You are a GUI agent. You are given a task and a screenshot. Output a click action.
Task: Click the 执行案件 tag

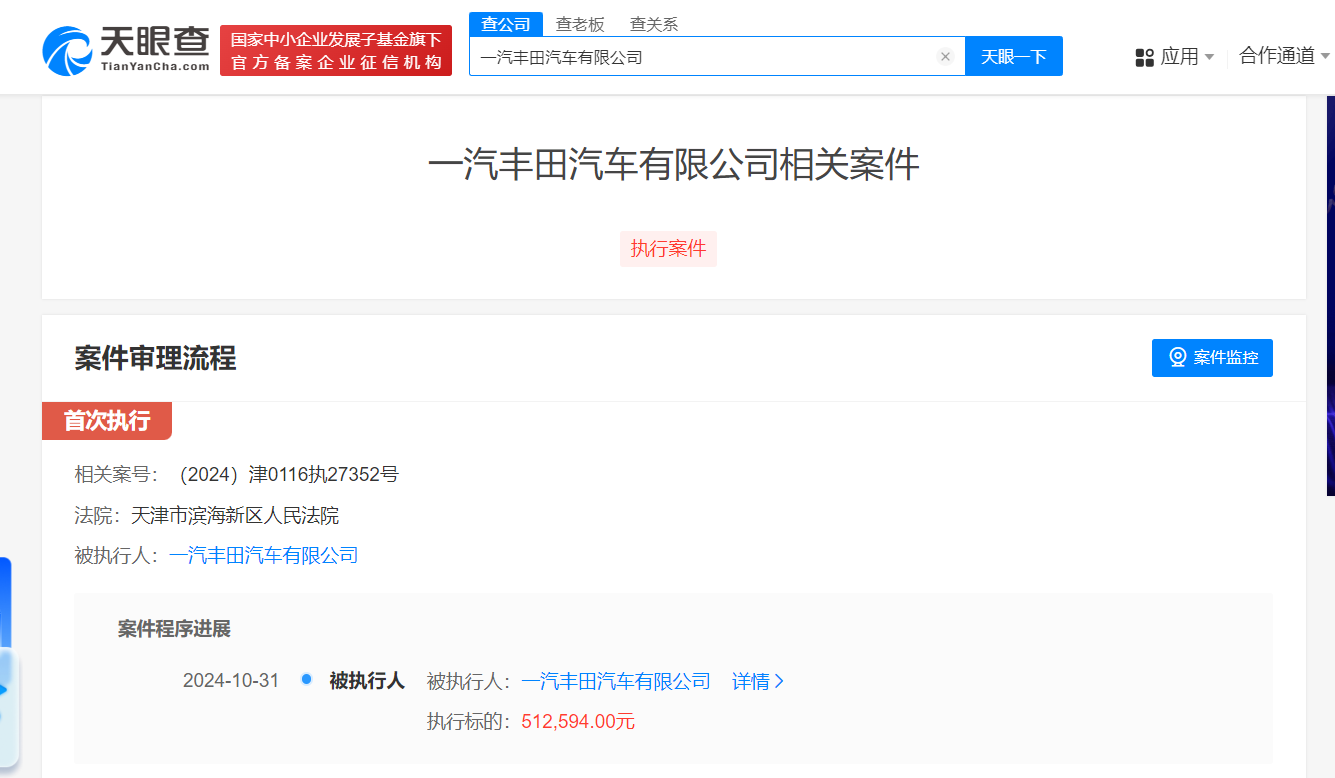click(x=668, y=249)
